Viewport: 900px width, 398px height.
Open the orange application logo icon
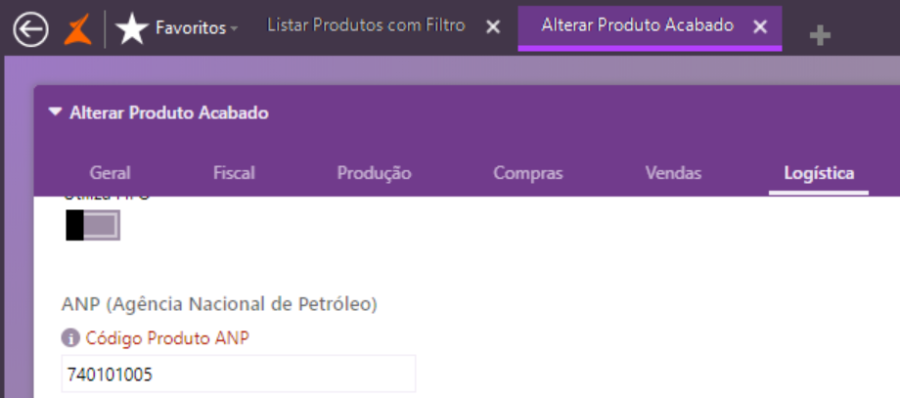click(x=77, y=30)
